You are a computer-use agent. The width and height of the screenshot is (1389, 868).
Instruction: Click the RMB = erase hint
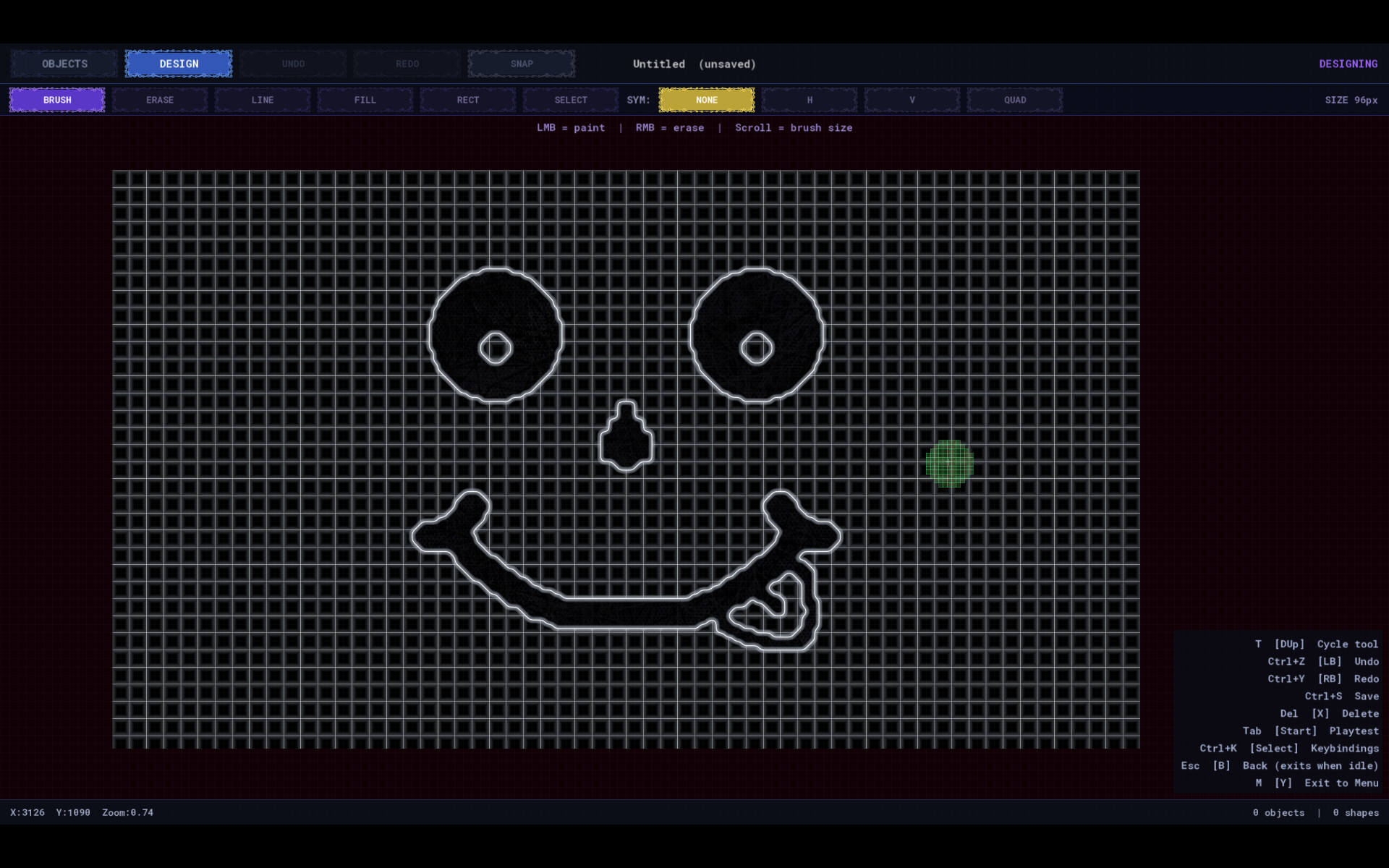click(670, 127)
